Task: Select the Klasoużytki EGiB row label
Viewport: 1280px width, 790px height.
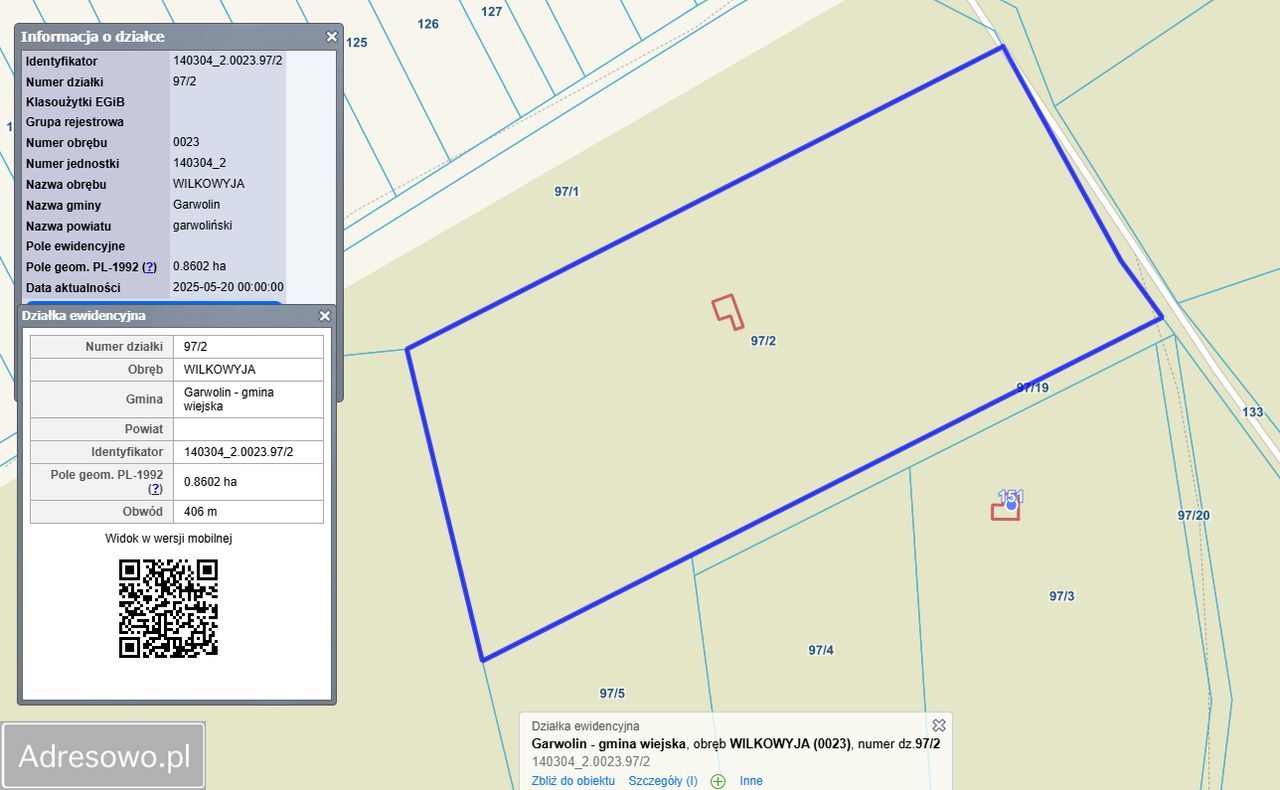Action: click(x=75, y=102)
